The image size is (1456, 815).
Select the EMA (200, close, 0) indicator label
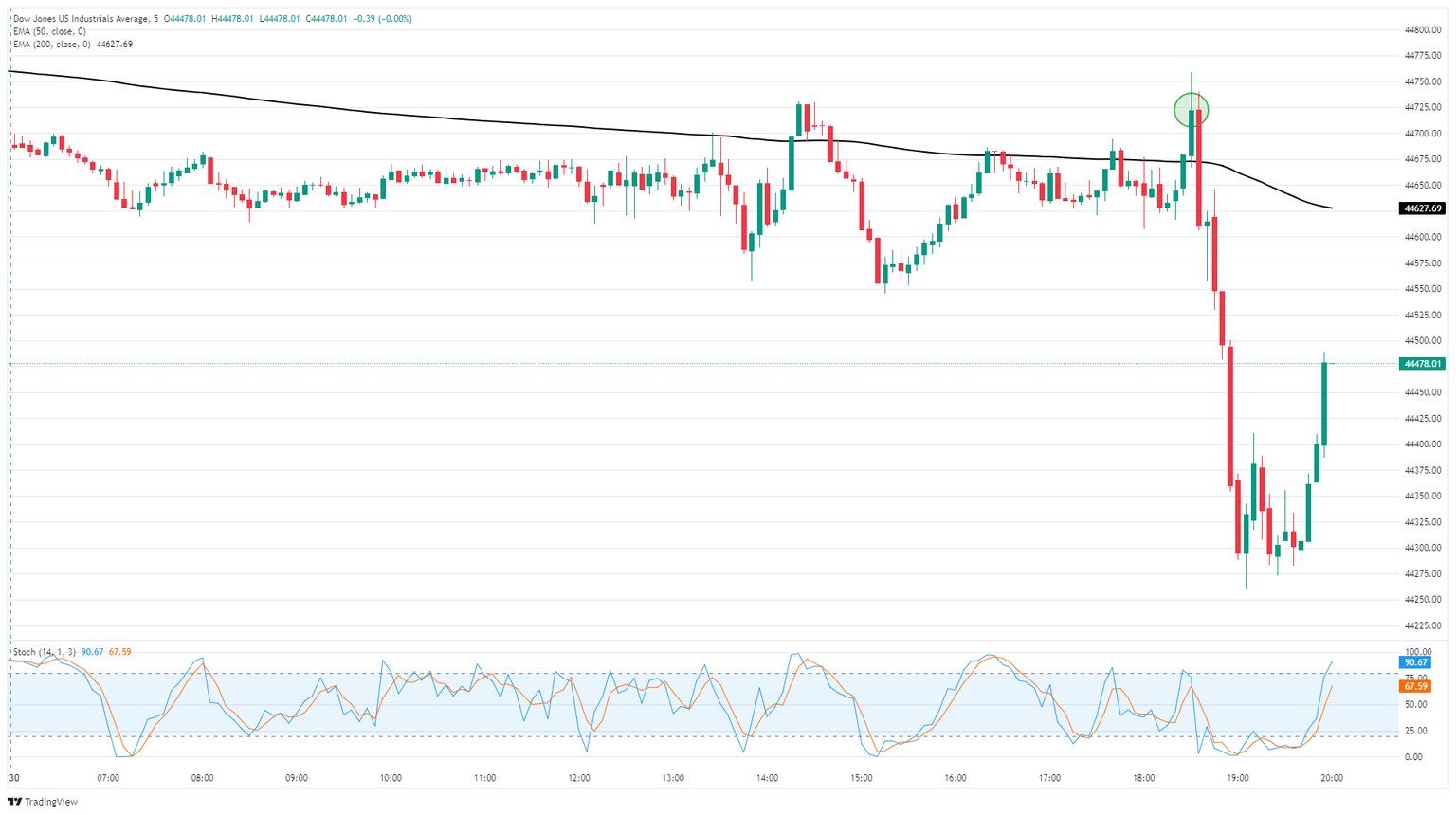tap(51, 44)
